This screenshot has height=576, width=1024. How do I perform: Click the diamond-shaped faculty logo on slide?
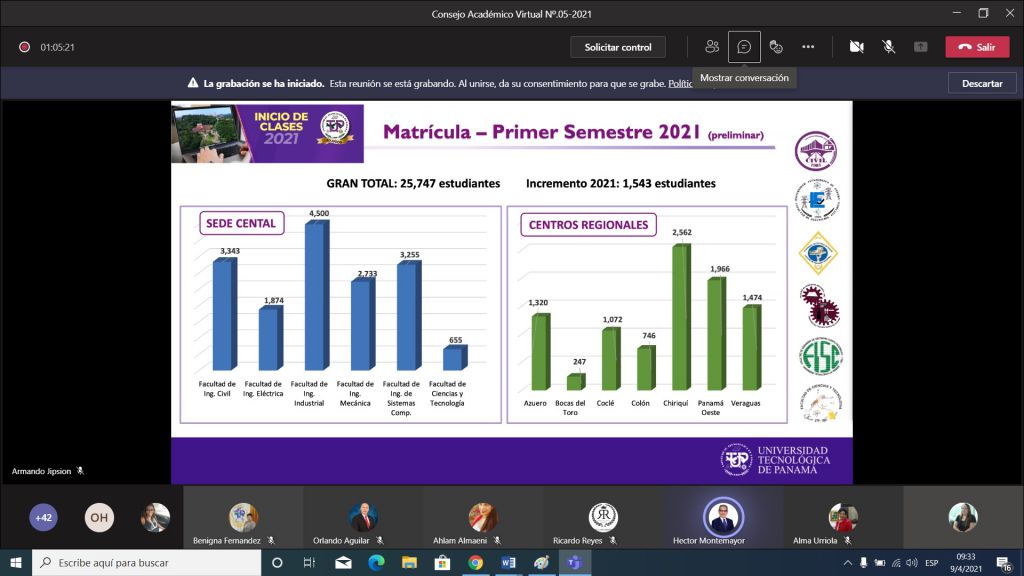tap(818, 253)
